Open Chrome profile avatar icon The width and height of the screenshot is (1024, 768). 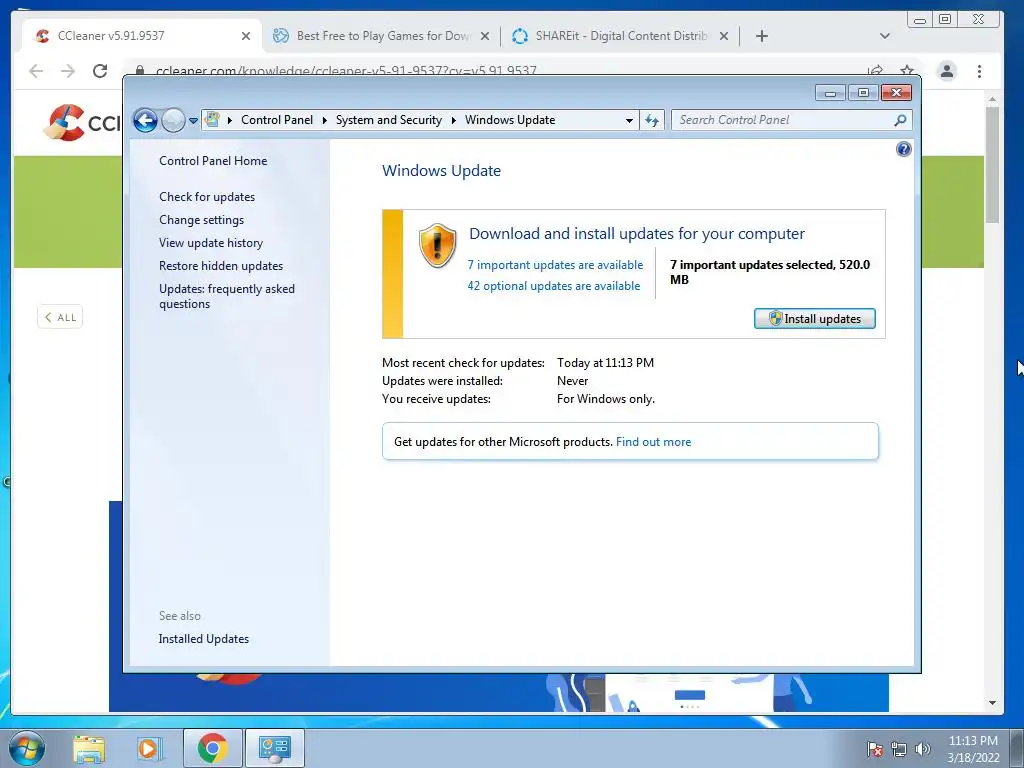pos(947,71)
